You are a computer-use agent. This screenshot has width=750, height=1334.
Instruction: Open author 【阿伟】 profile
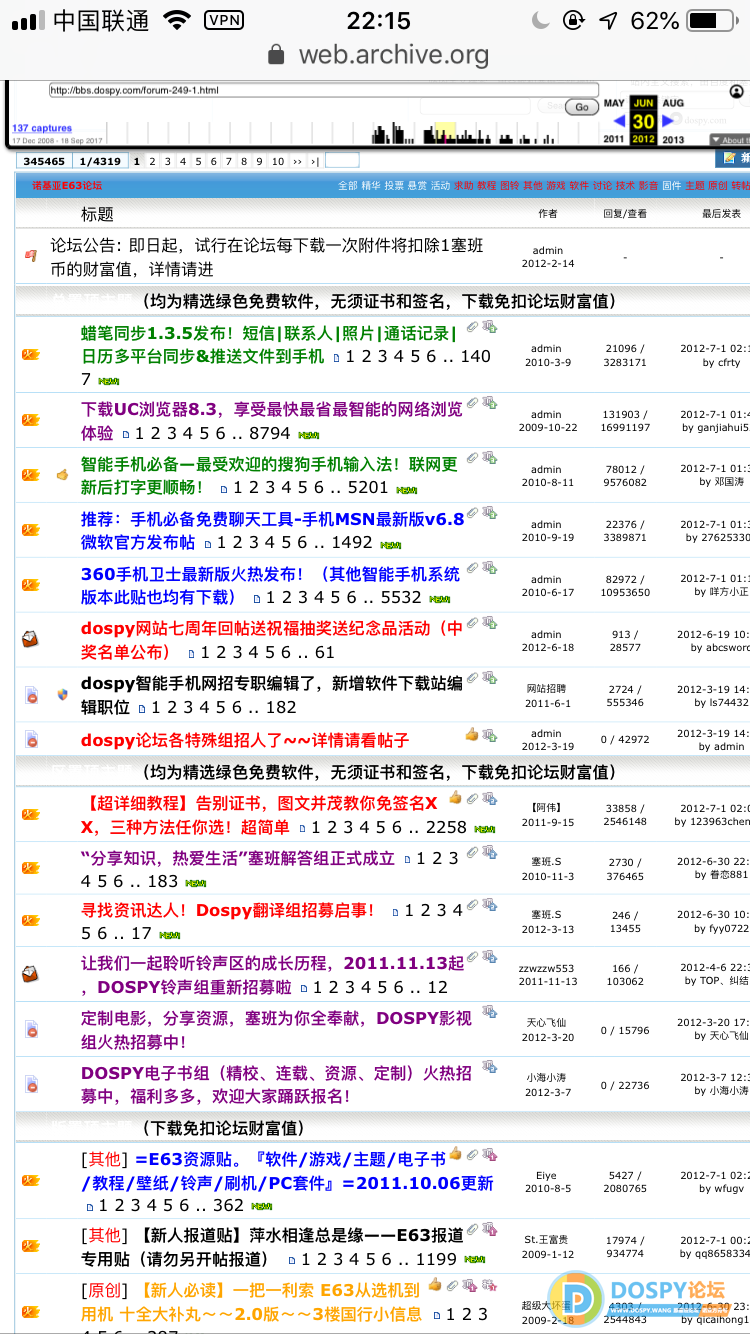click(547, 807)
